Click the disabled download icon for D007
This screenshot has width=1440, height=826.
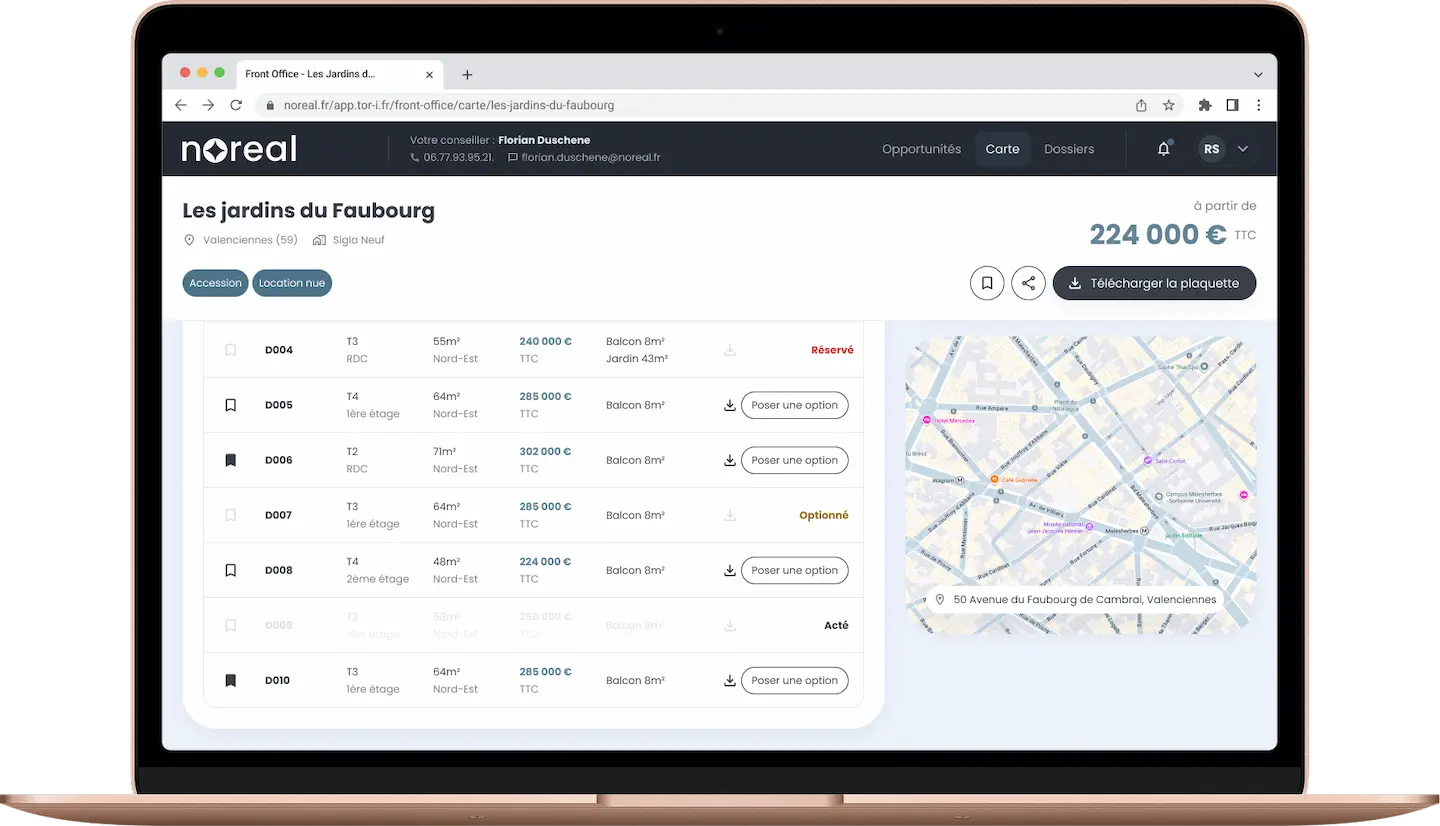[730, 515]
